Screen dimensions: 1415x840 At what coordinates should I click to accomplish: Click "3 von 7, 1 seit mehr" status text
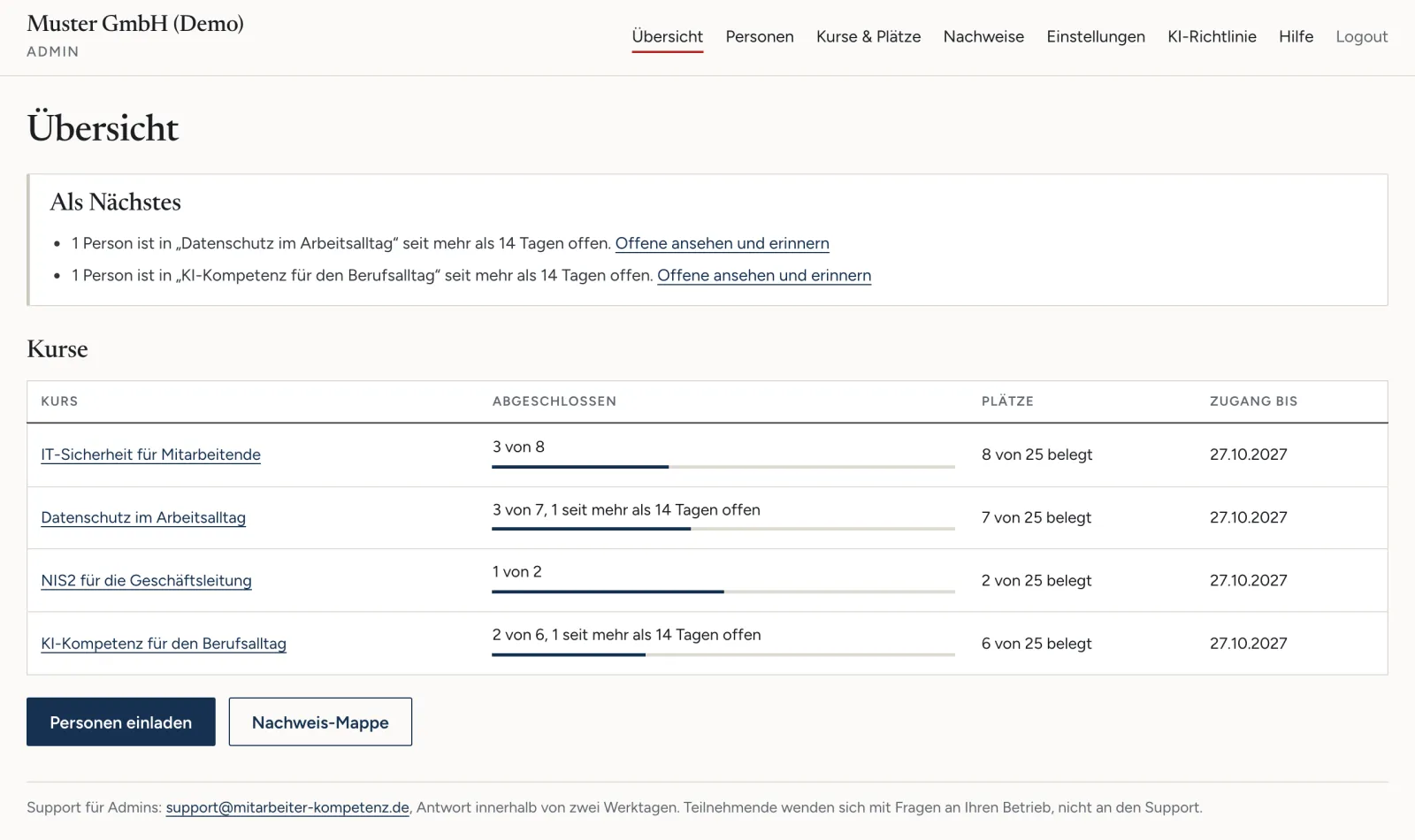pyautogui.click(x=626, y=509)
